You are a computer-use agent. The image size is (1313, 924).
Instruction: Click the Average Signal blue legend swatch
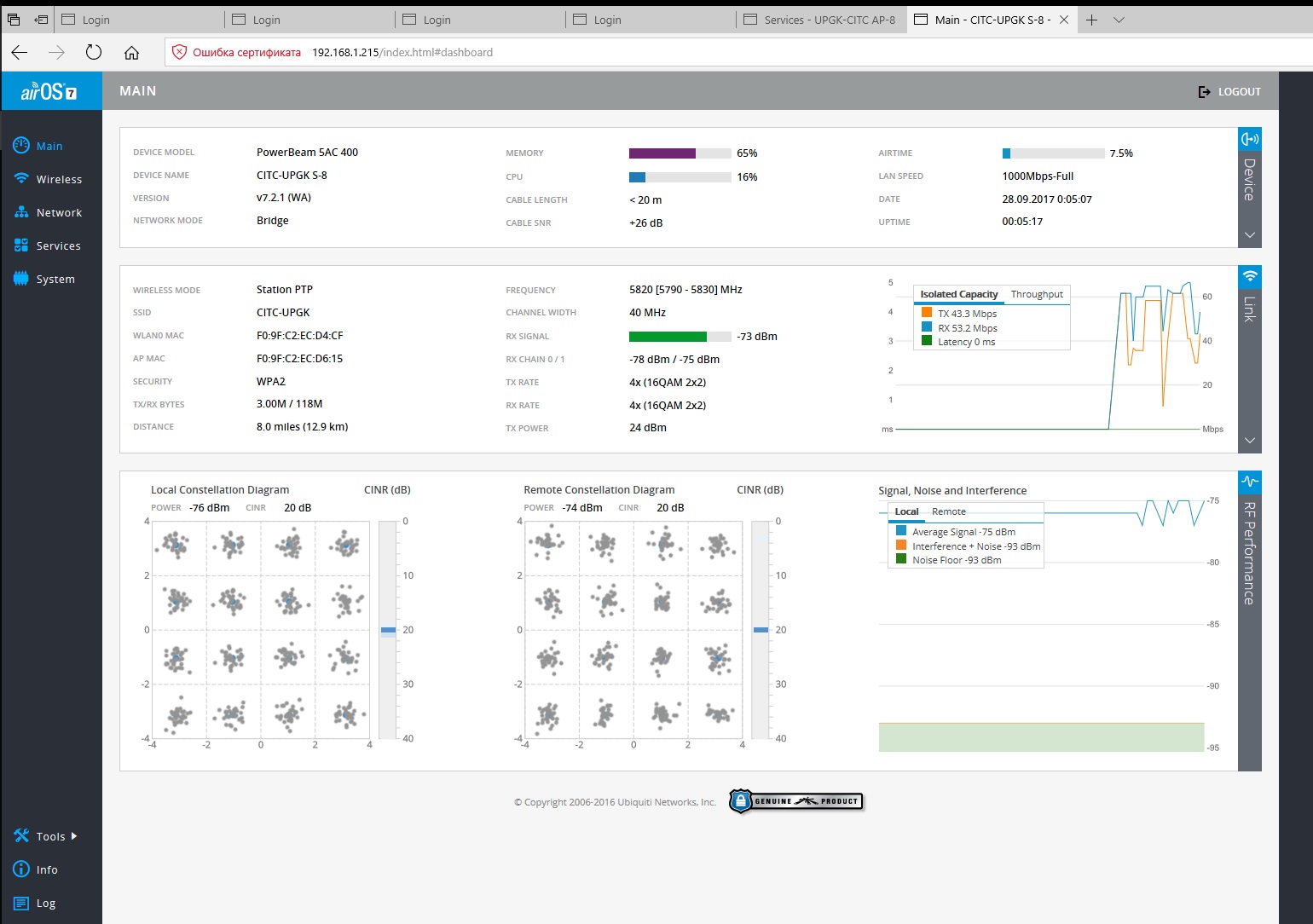coord(901,531)
